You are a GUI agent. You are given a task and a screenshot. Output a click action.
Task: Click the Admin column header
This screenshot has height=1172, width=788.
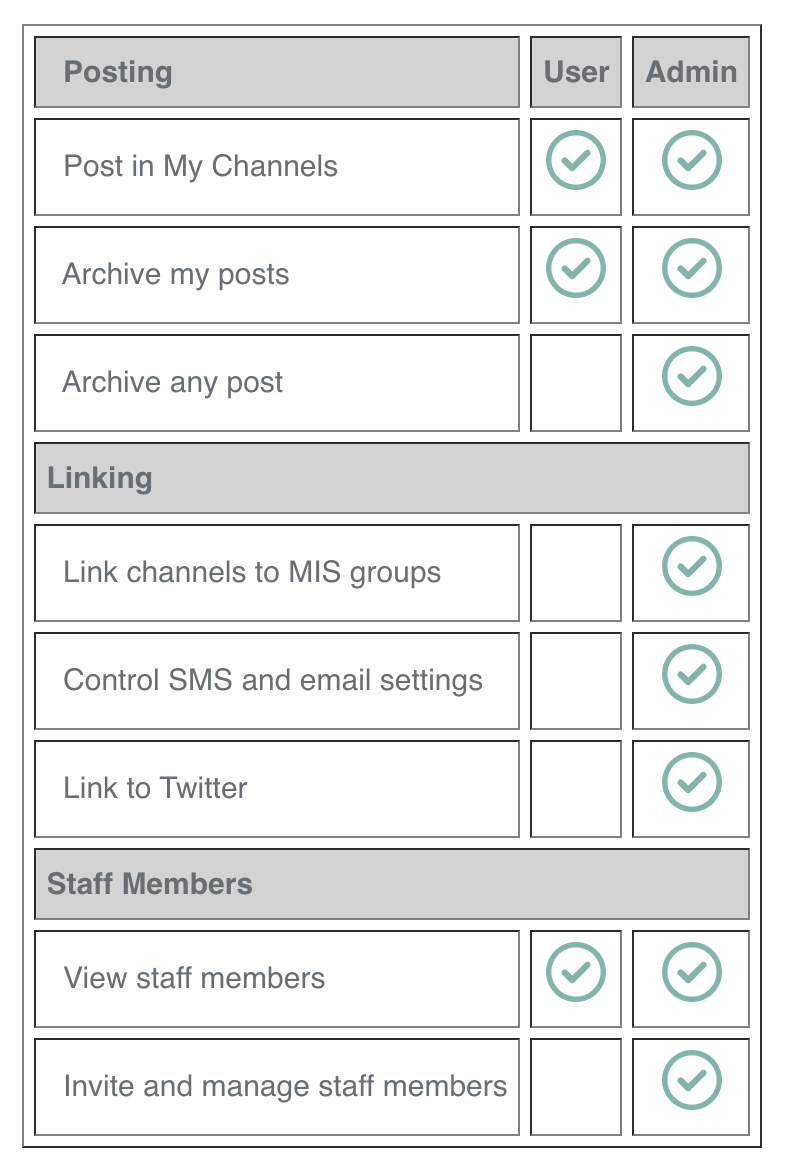(x=691, y=72)
